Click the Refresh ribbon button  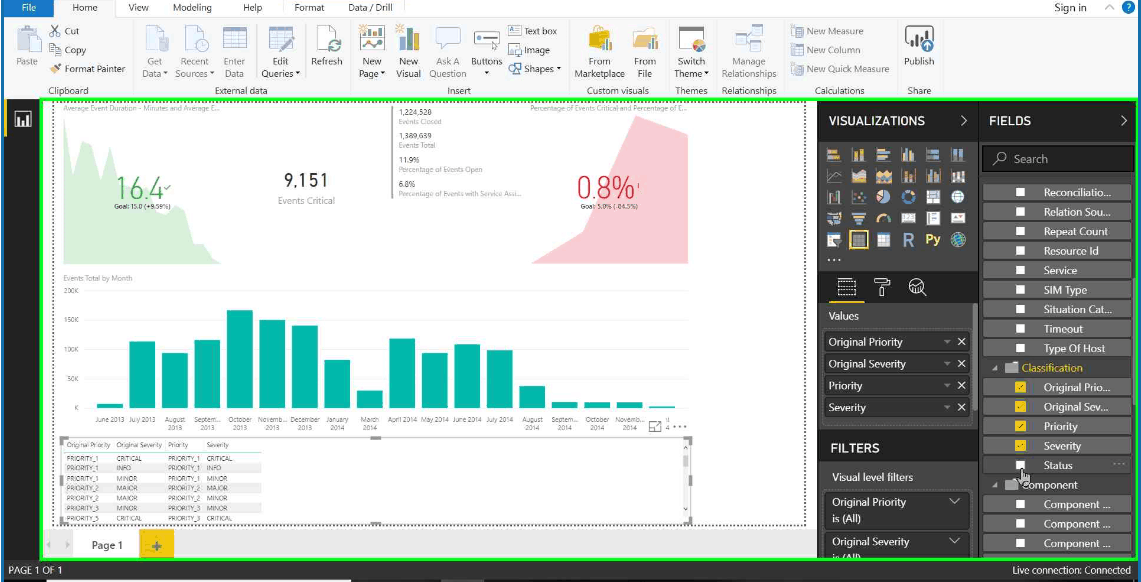pyautogui.click(x=327, y=46)
